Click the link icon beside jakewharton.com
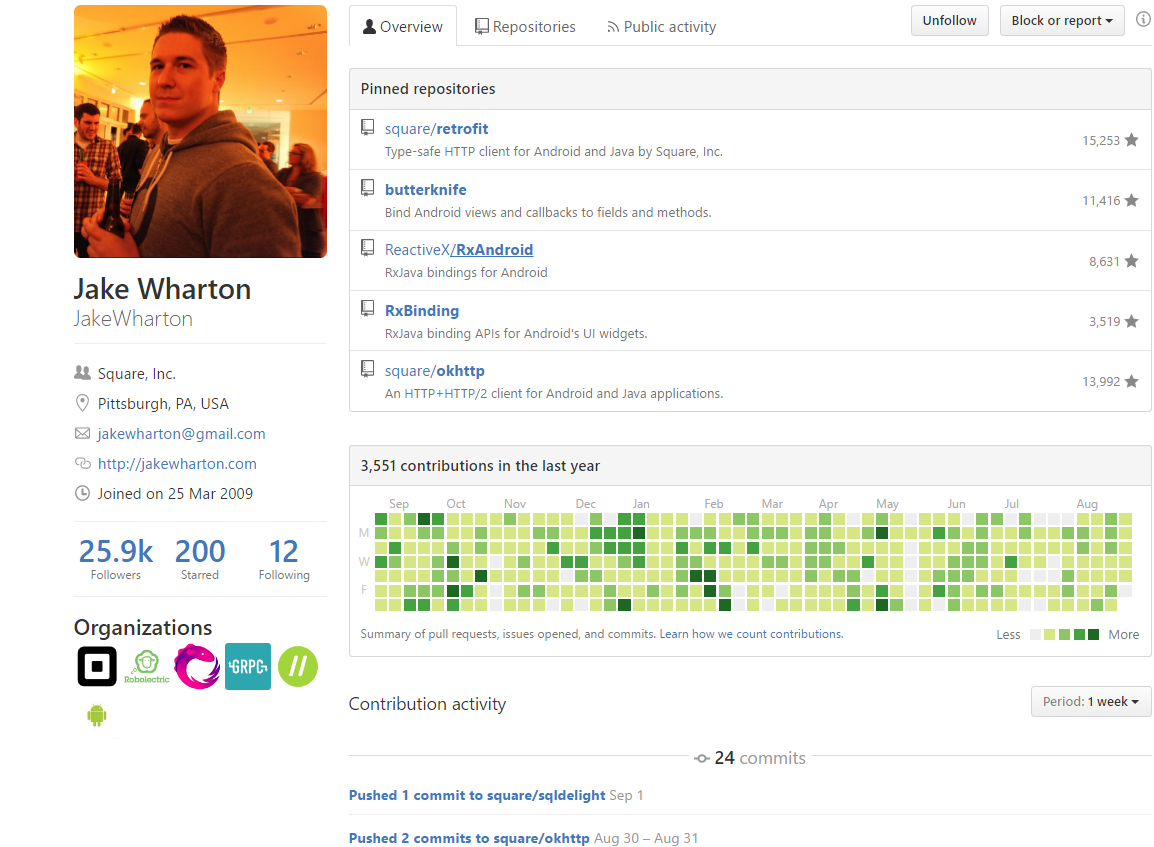Viewport: 1154px width, 847px height. pyautogui.click(x=82, y=463)
